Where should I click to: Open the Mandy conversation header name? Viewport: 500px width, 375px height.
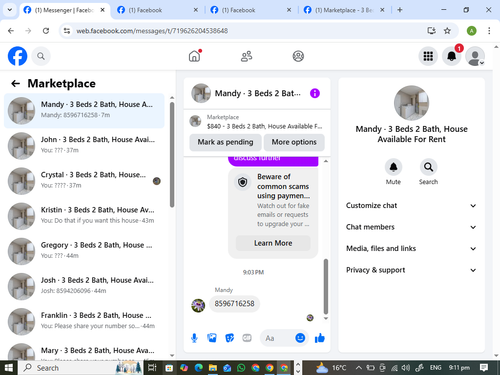[x=257, y=93]
